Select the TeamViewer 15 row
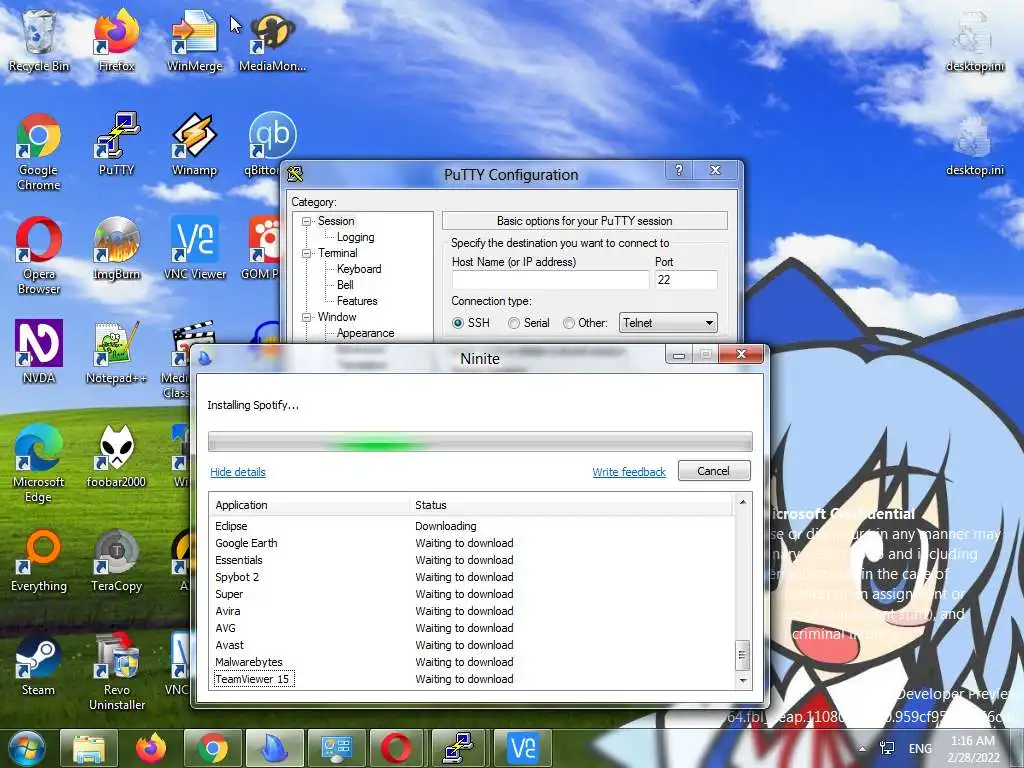The height and width of the screenshot is (768, 1024). (x=472, y=679)
